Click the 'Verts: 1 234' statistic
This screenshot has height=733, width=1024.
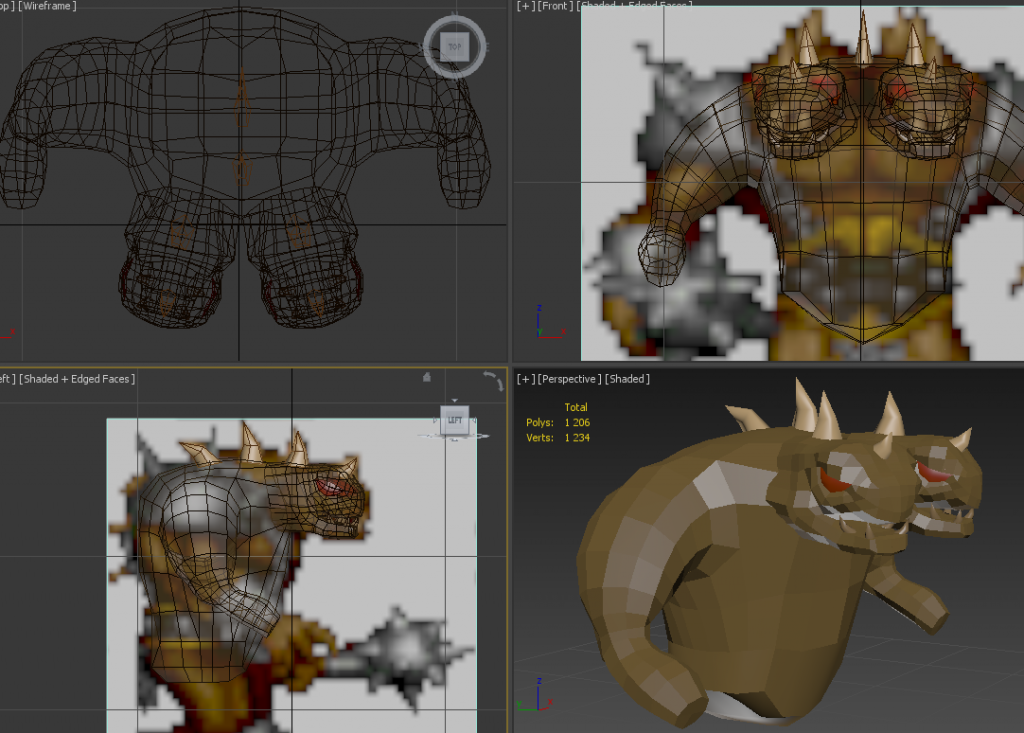pos(558,438)
